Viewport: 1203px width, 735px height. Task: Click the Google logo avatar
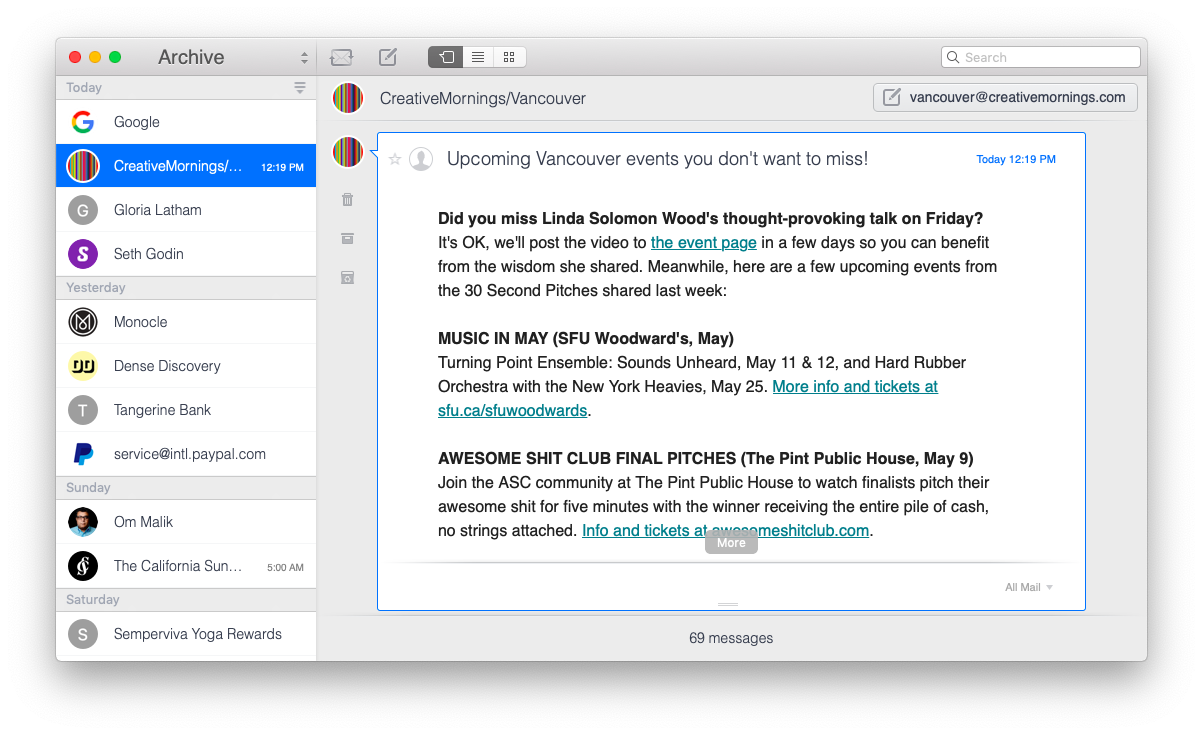tap(83, 122)
